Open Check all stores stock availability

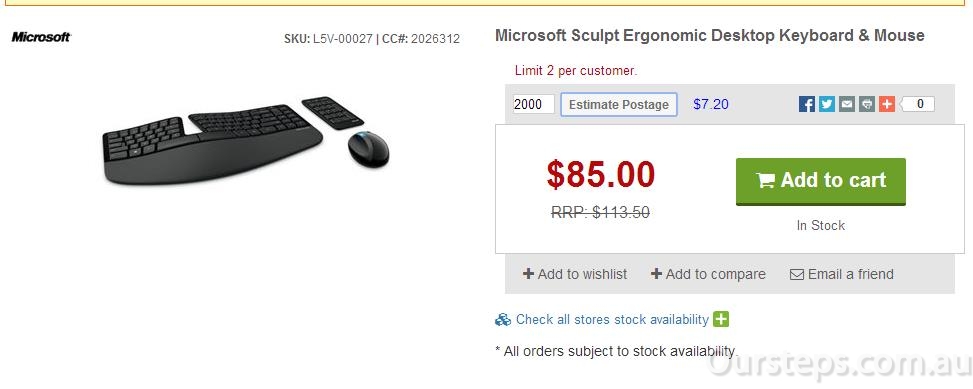click(612, 320)
